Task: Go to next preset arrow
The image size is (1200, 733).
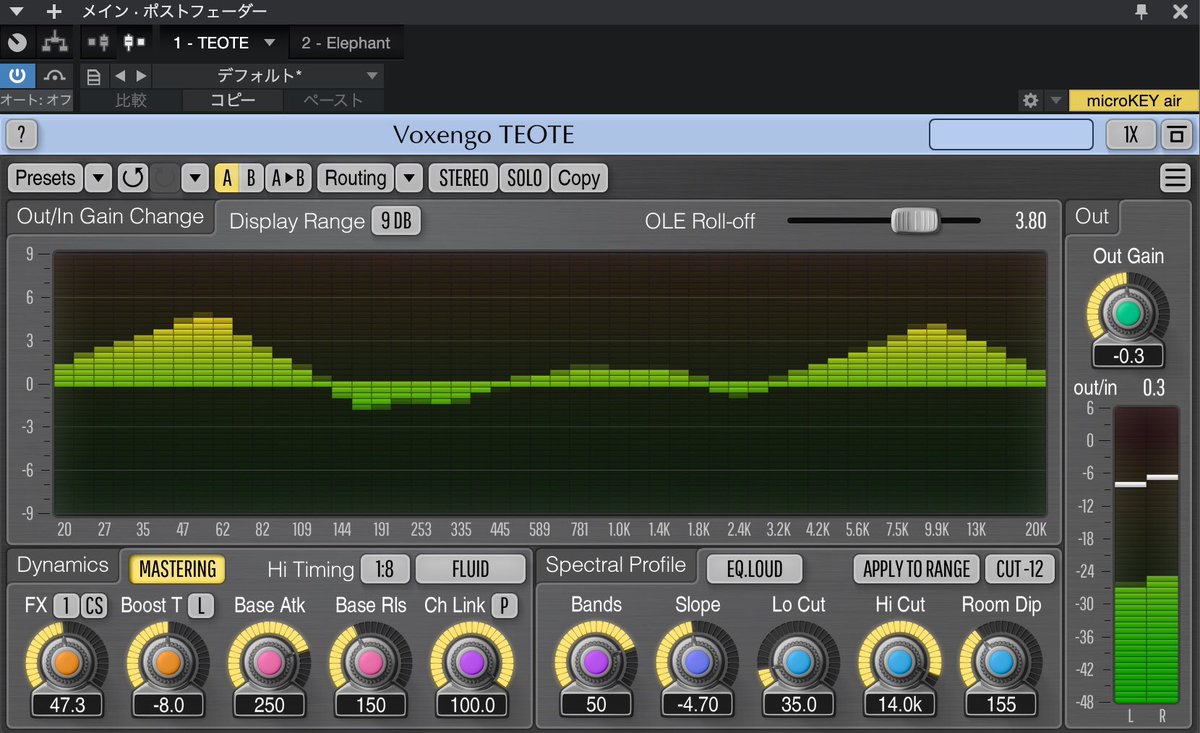Action: 141,76
